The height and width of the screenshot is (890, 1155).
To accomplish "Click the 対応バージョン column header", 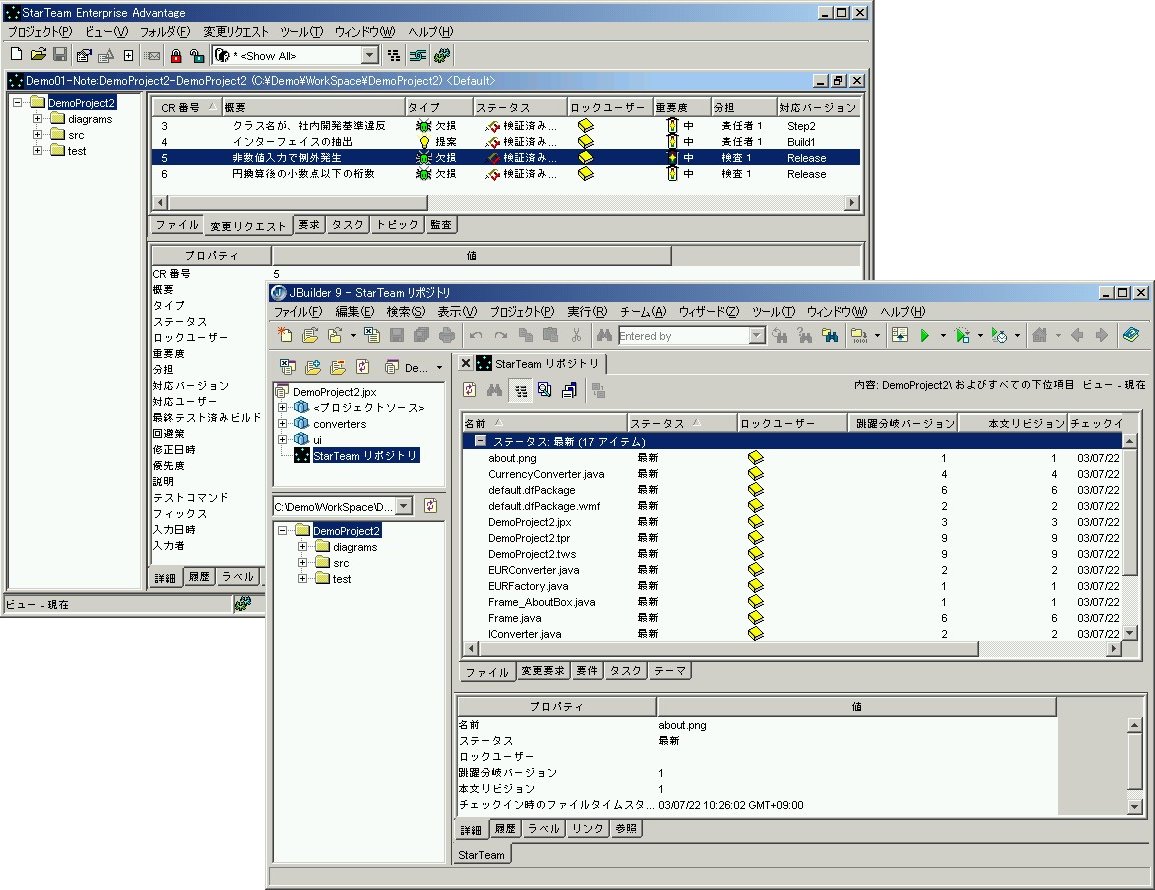I will coord(818,108).
